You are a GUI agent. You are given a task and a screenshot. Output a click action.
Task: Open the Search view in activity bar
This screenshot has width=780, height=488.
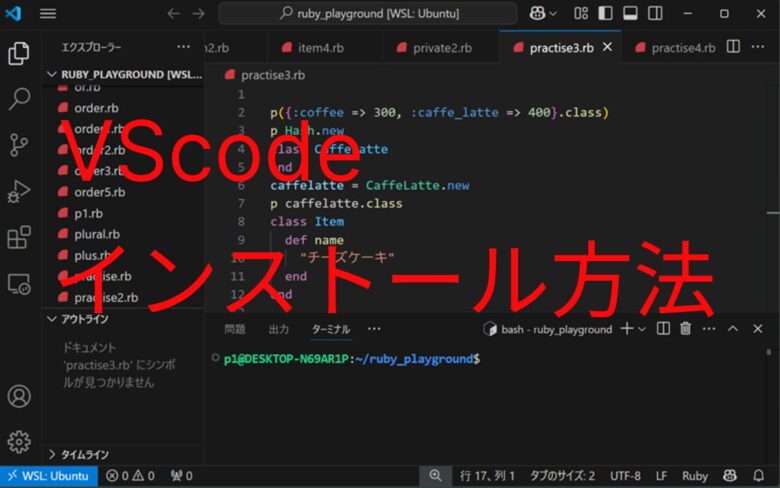tap(19, 98)
